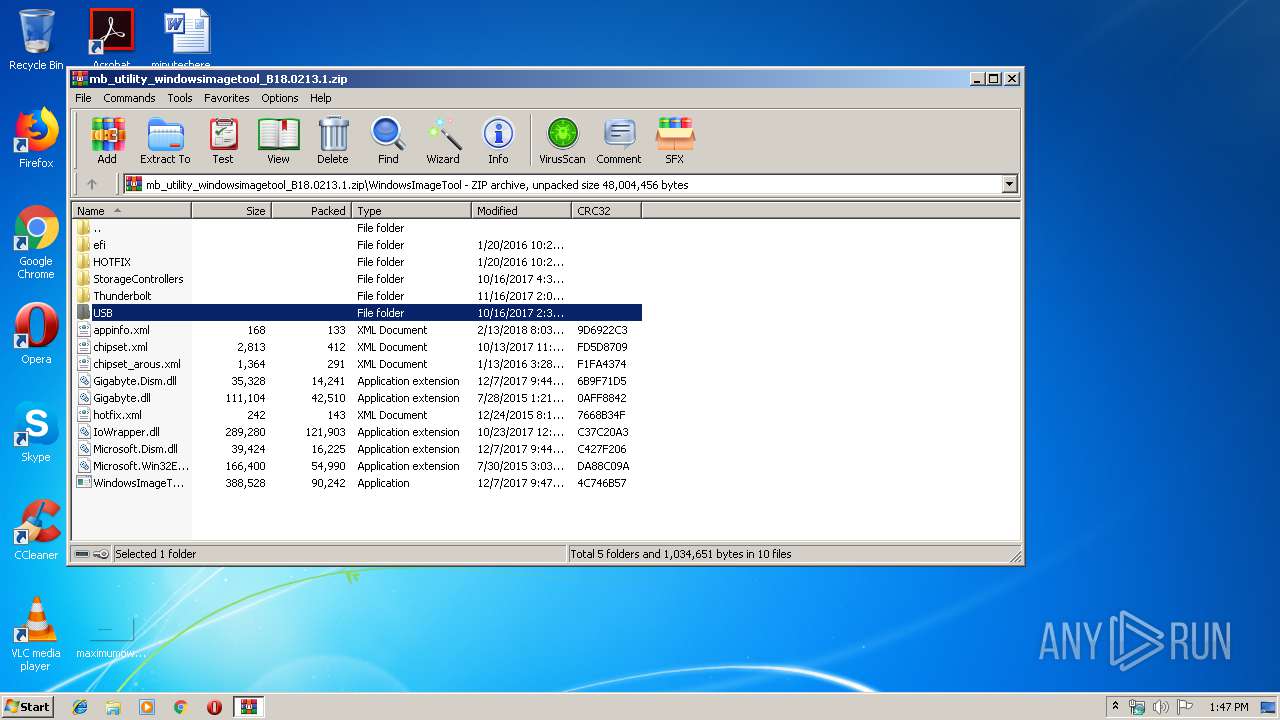Show hidden tray icons arrow
This screenshot has width=1280, height=720.
click(x=1116, y=707)
